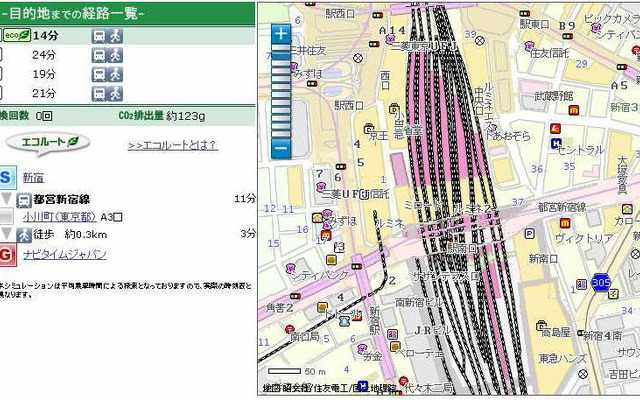Click the 3分 walking duration
This screenshot has width=640, height=400.
(247, 233)
